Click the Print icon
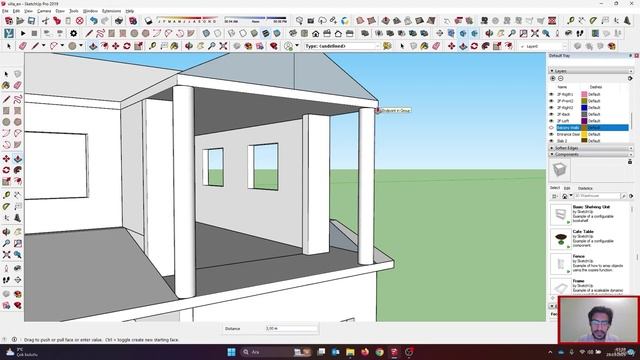The image size is (640, 360). [119, 20]
